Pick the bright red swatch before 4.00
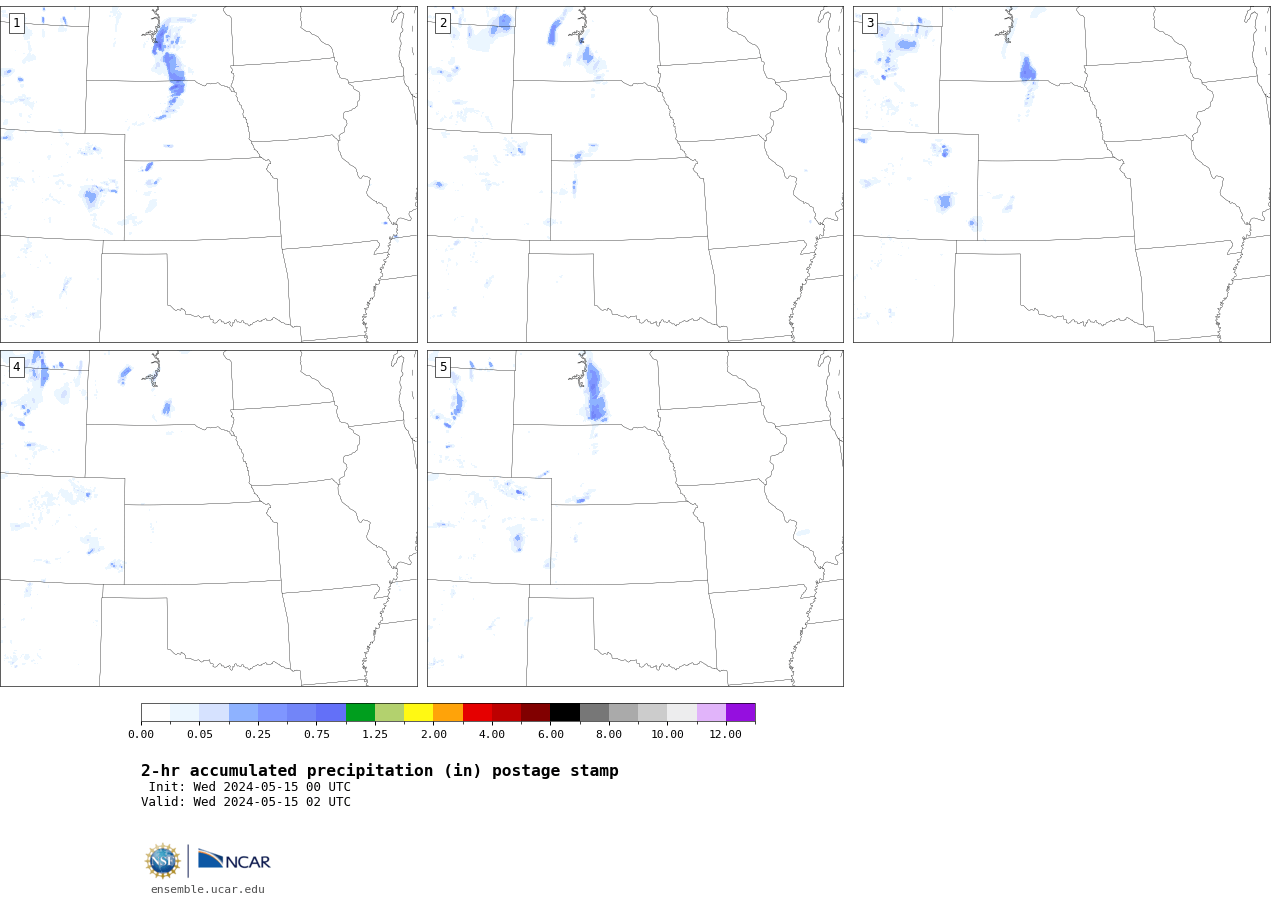Image resolution: width=1280 pixels, height=901 pixels. [477, 713]
